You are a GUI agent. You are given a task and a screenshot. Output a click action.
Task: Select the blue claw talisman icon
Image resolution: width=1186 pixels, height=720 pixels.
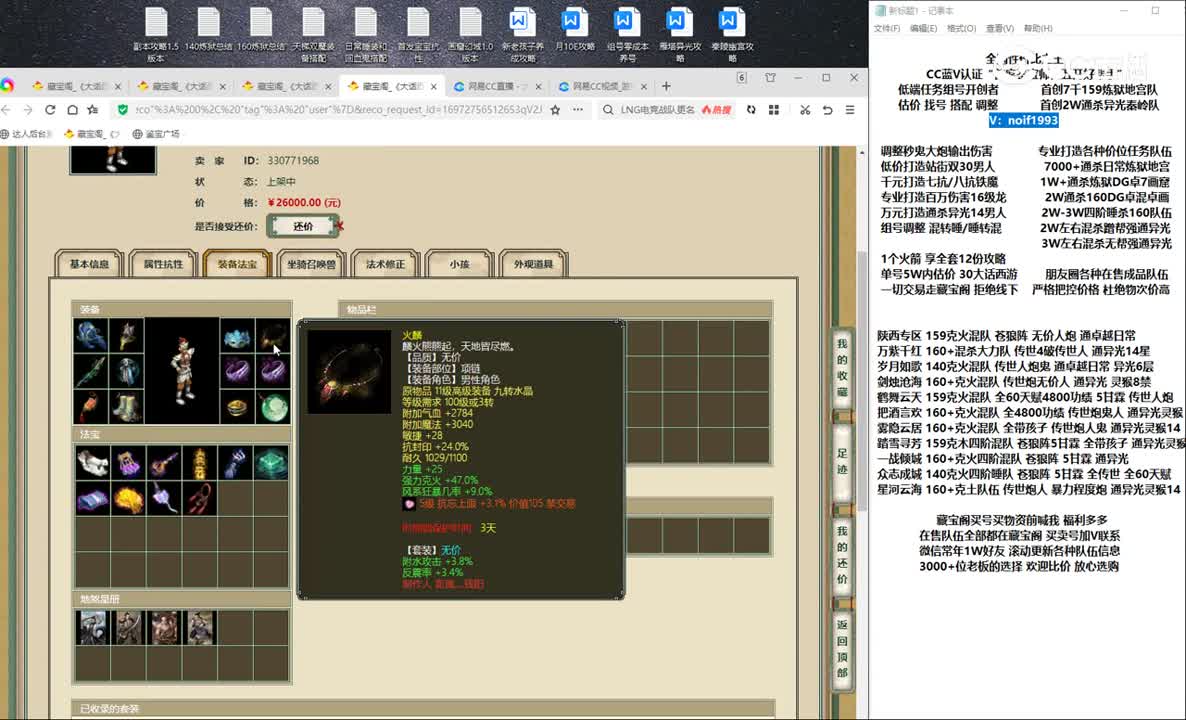tap(235, 463)
